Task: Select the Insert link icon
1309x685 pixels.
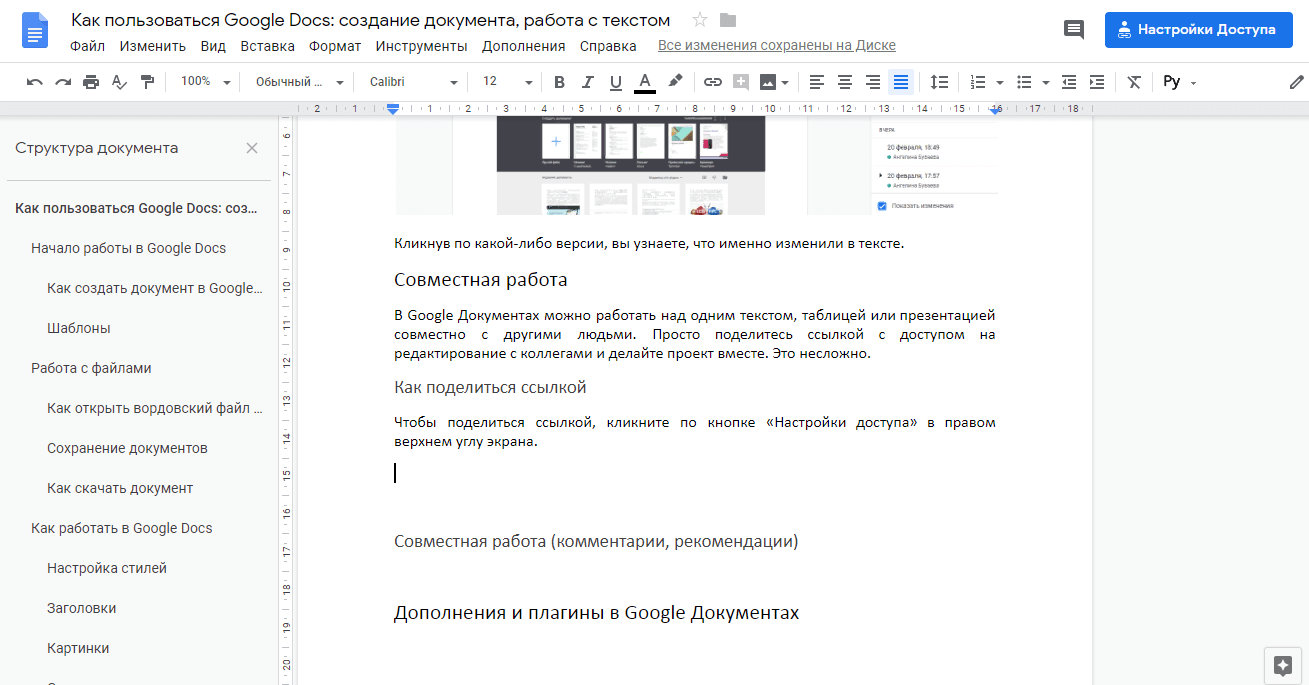Action: 713,82
